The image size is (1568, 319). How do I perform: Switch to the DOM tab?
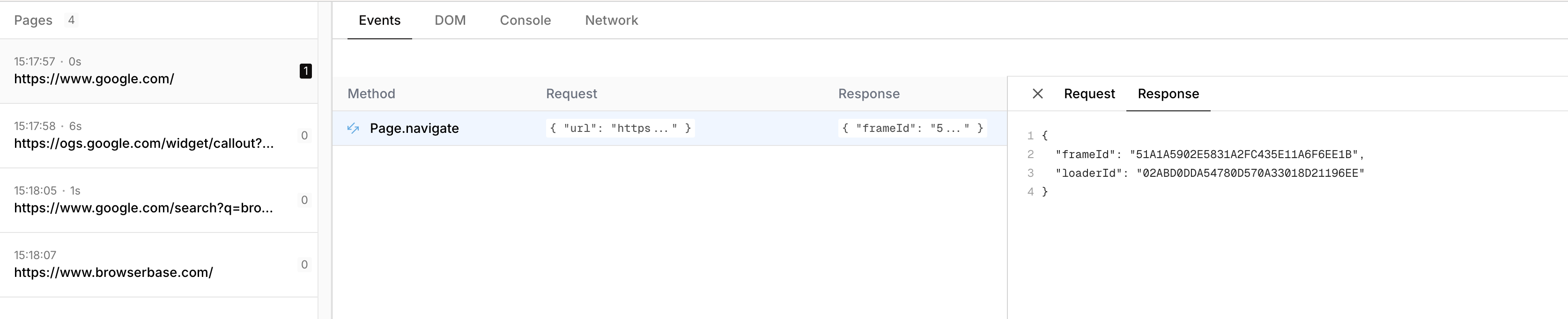pos(450,20)
